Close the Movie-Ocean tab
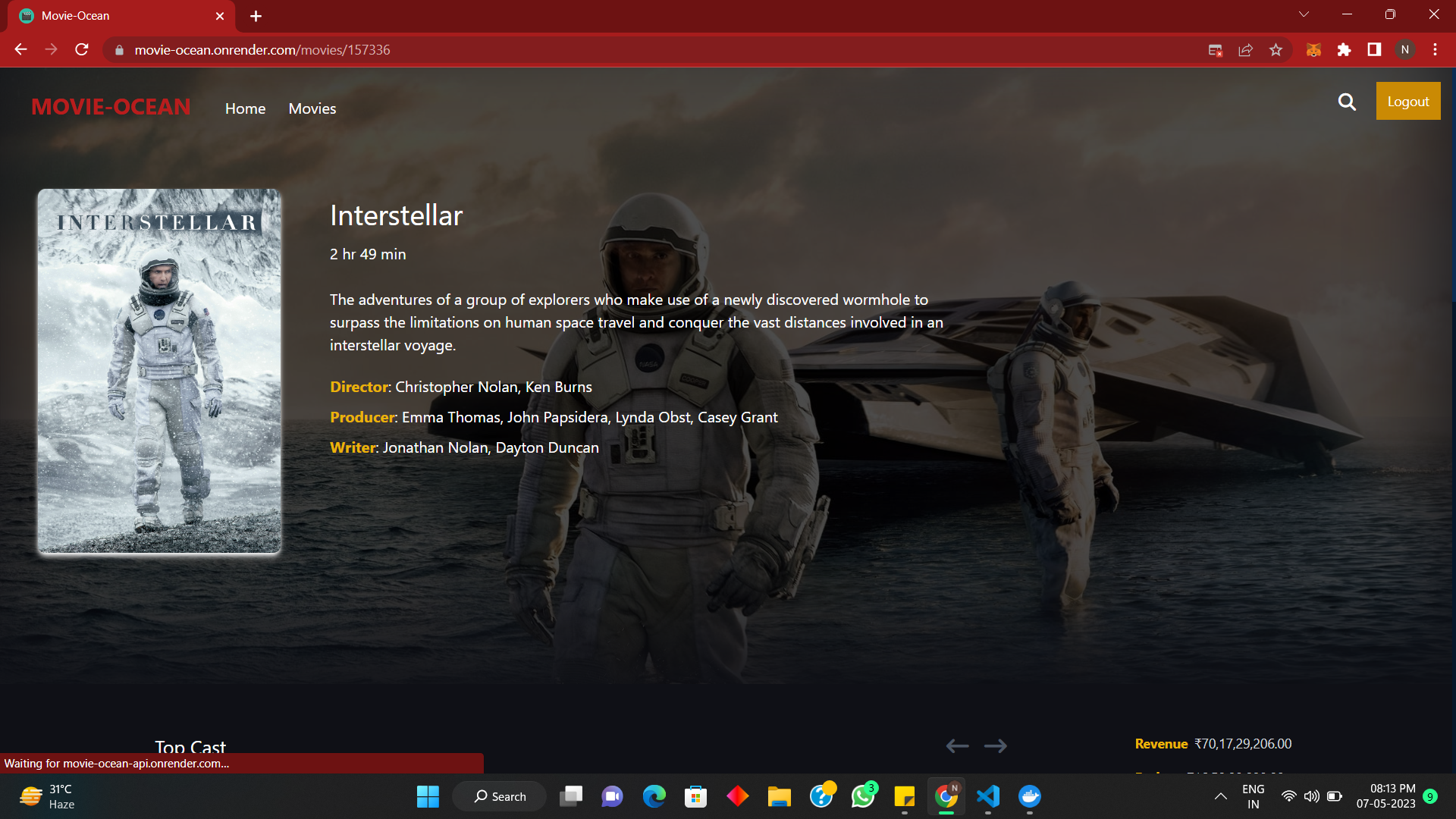 click(220, 16)
